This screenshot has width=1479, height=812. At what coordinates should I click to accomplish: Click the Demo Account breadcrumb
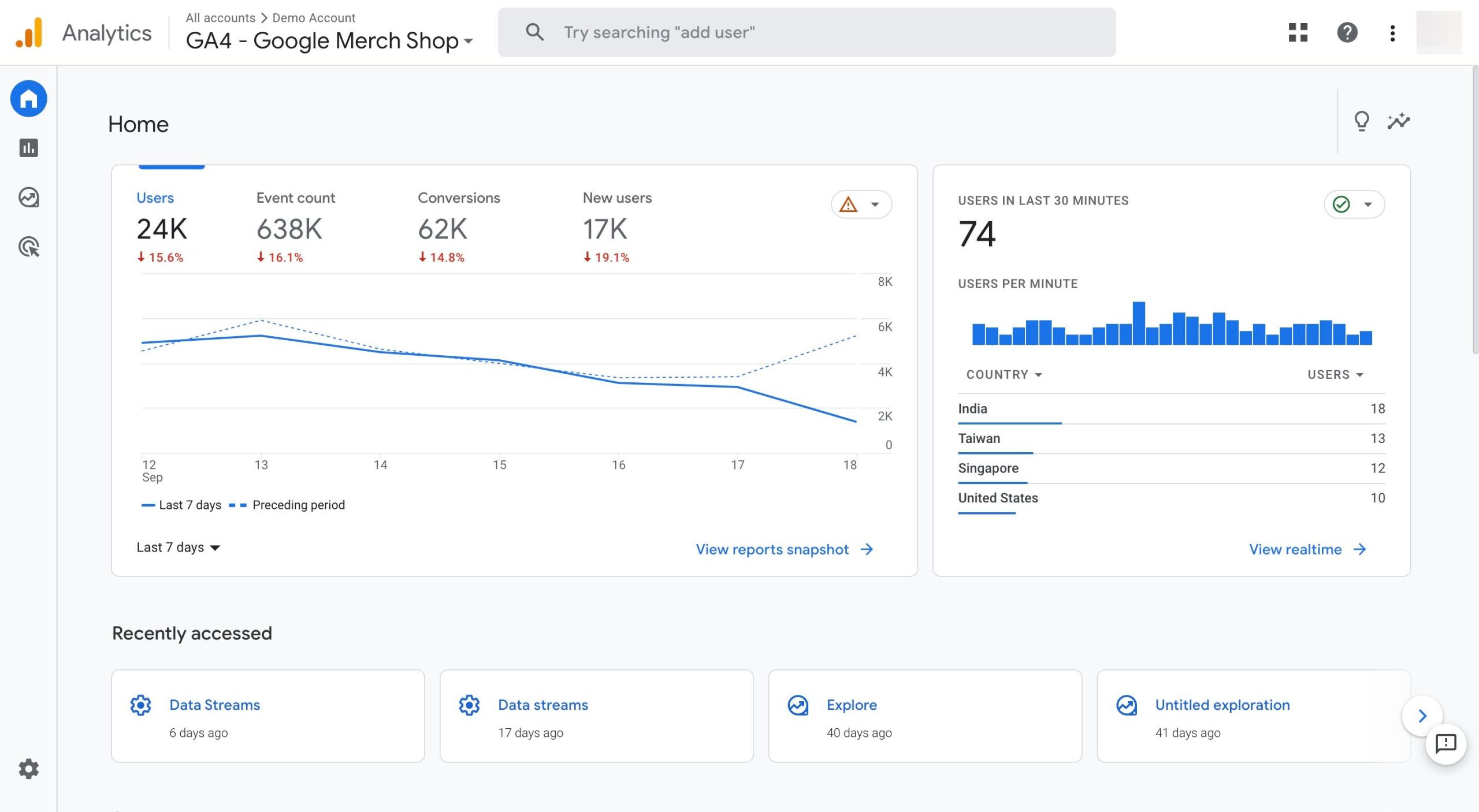(314, 18)
